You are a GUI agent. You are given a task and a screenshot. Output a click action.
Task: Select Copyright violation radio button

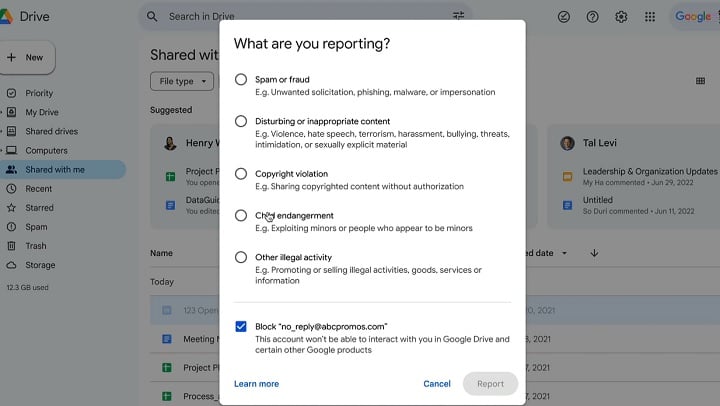(241, 174)
